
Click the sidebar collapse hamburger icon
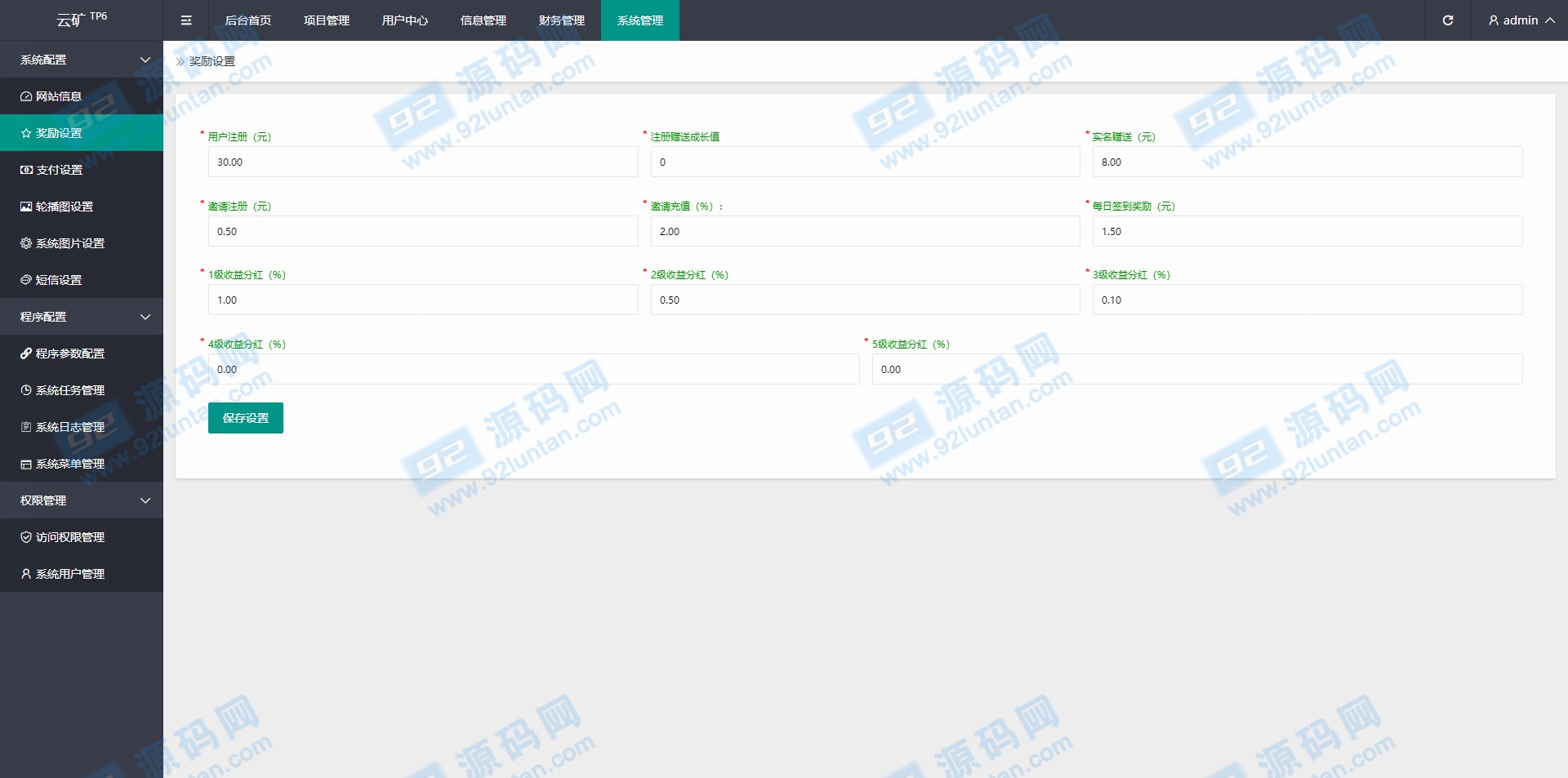click(186, 20)
